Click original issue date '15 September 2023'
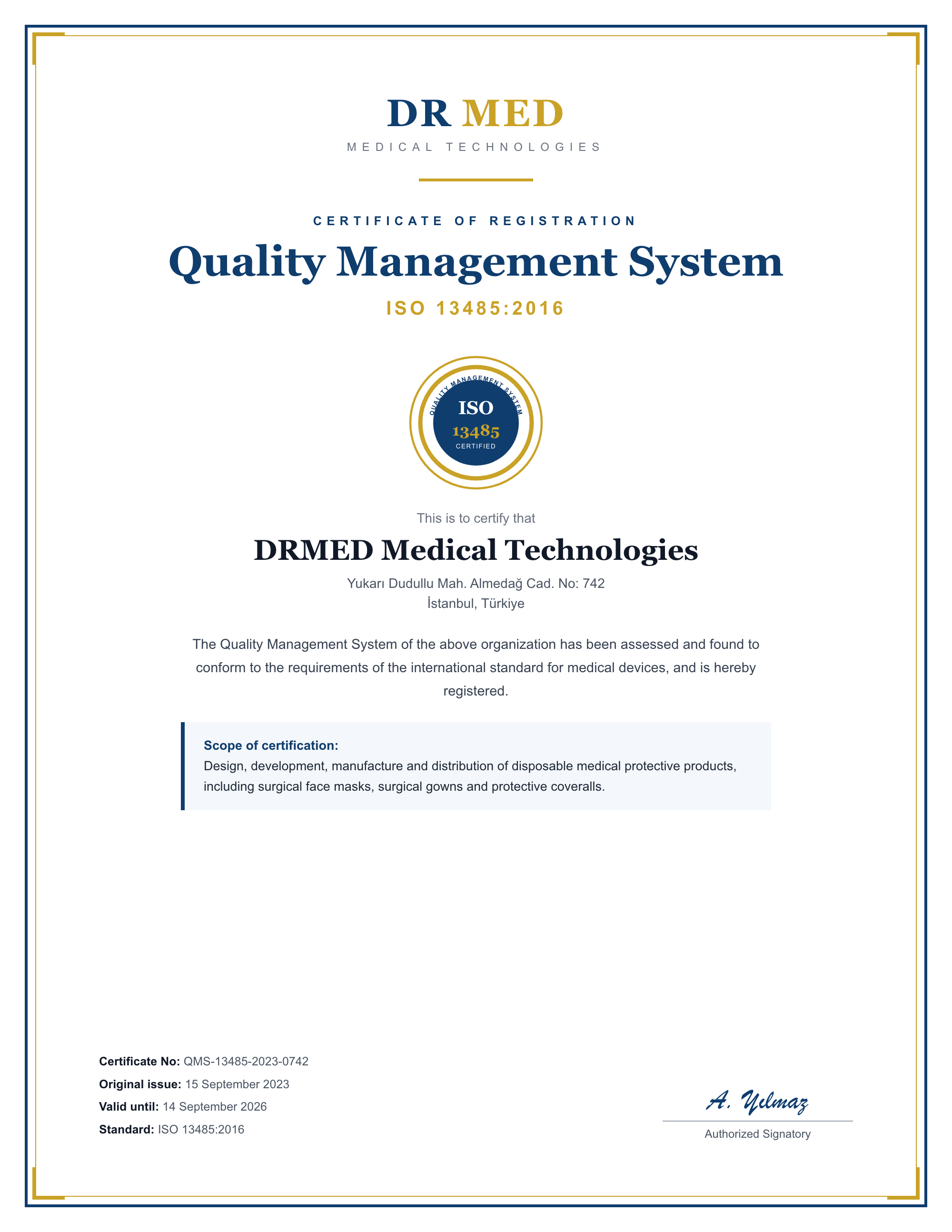952x1232 pixels. [x=237, y=1083]
